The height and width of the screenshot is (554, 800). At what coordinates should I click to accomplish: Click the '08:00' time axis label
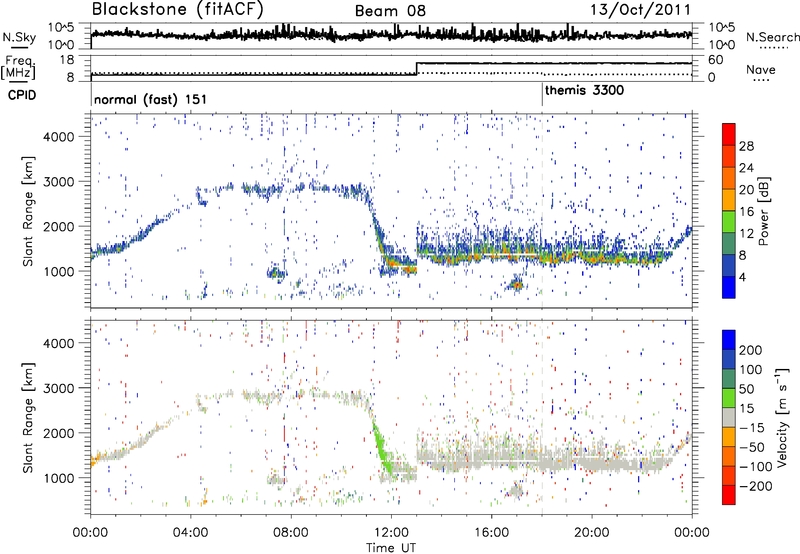pyautogui.click(x=290, y=533)
